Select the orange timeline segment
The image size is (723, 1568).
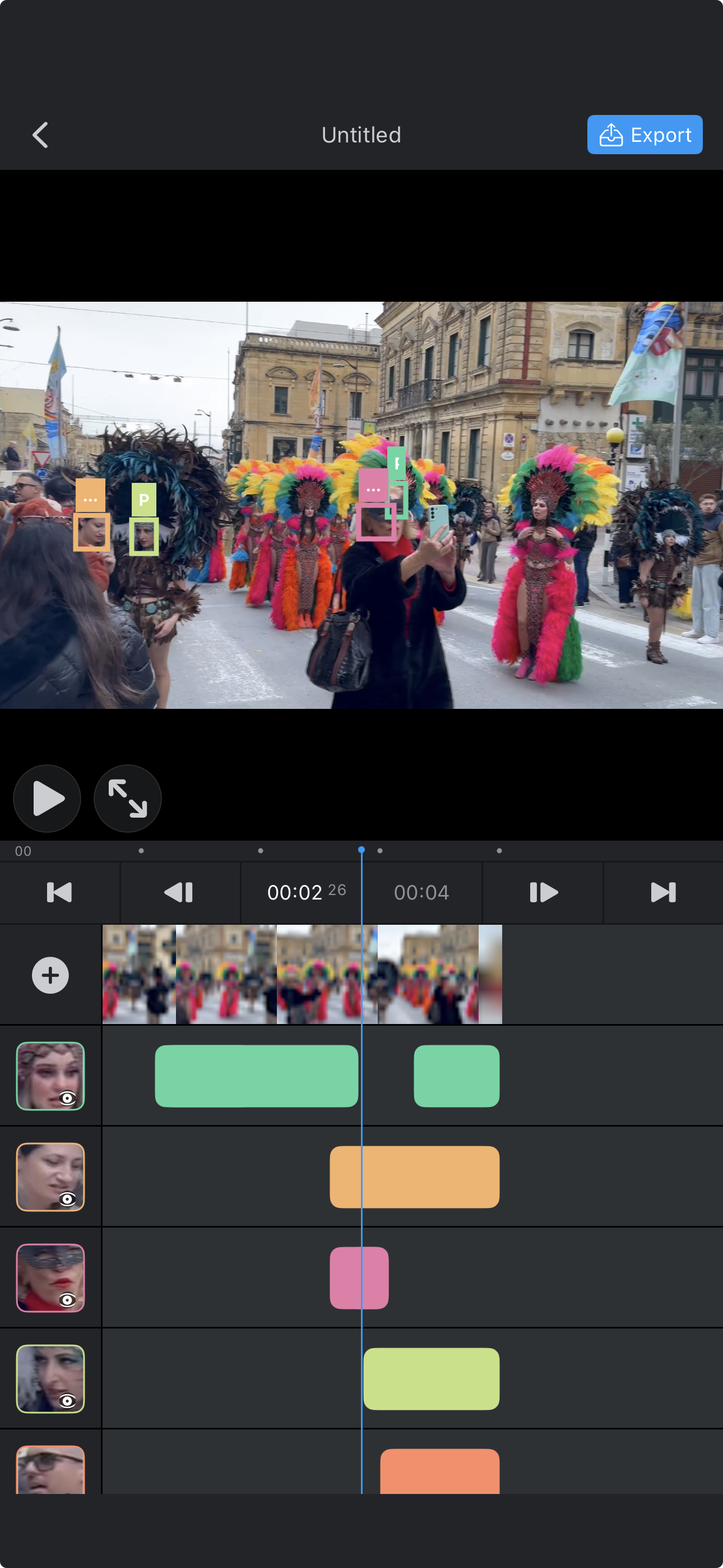414,1177
